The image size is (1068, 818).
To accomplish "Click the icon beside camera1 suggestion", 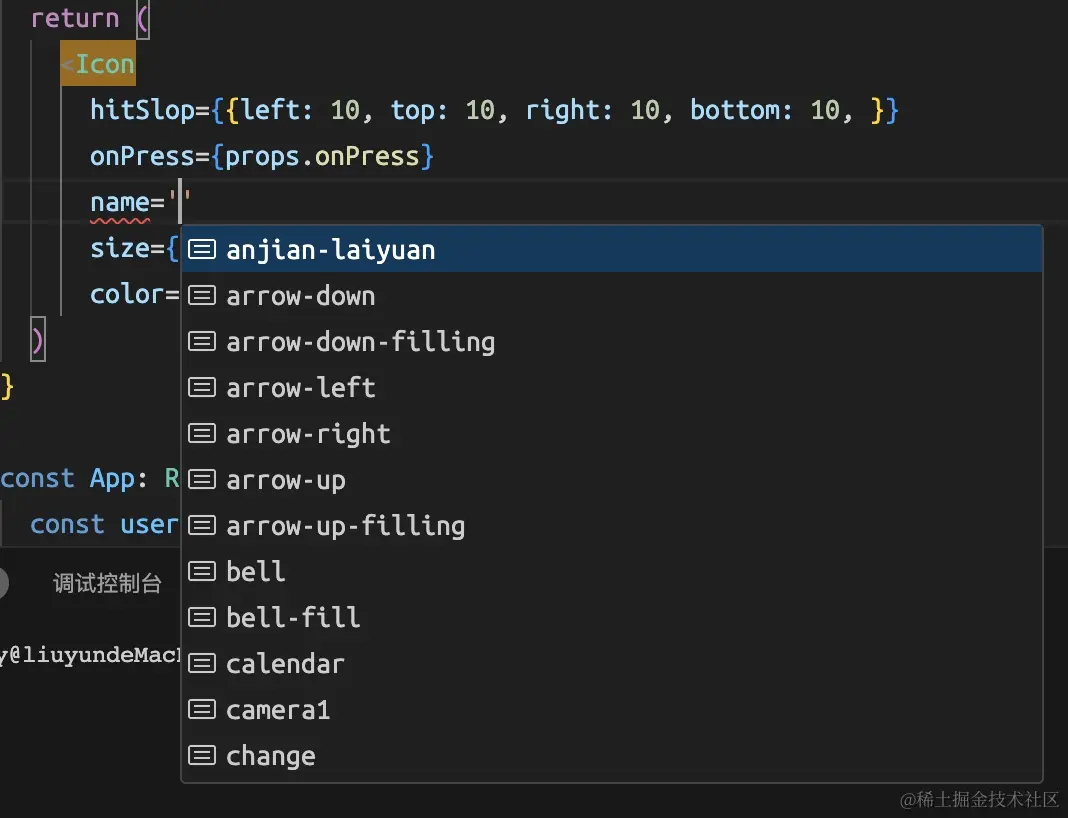I will 202,710.
